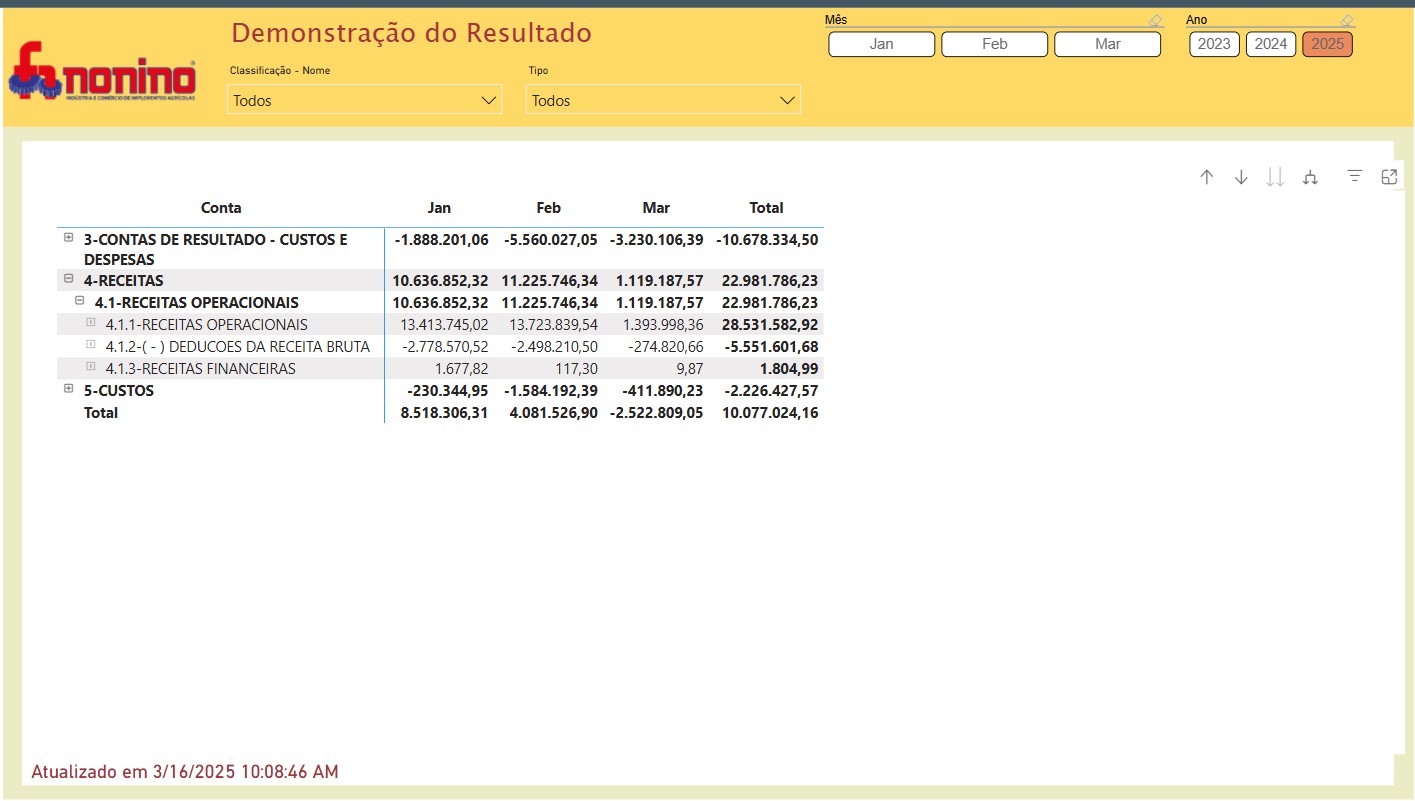Select year 2024 in the Ano slicer

(x=1271, y=44)
